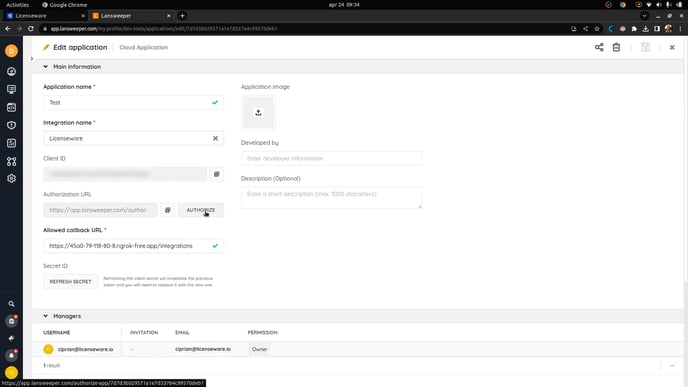
Task: Click the INVITATION column header
Action: click(144, 333)
